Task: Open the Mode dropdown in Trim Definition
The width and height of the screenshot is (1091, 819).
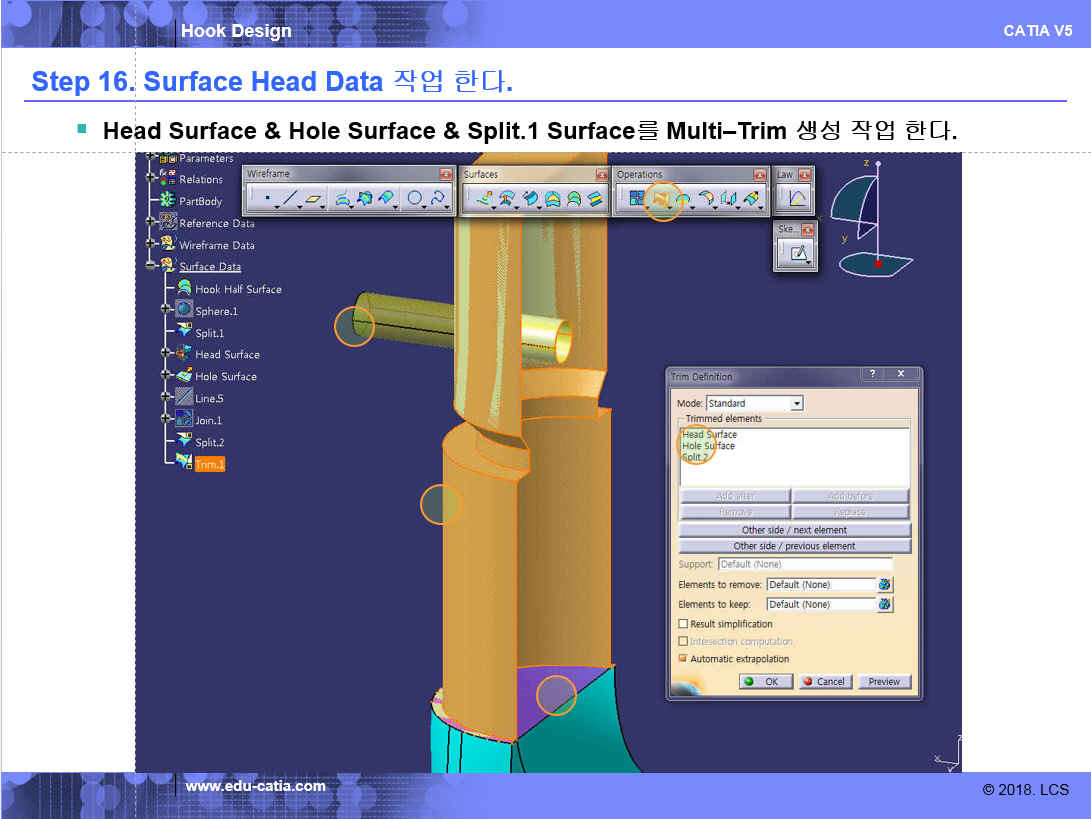Action: click(x=797, y=403)
